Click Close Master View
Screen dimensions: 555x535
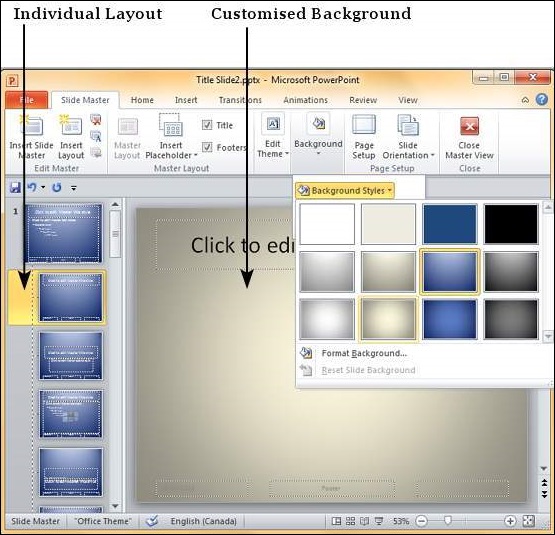coord(469,138)
